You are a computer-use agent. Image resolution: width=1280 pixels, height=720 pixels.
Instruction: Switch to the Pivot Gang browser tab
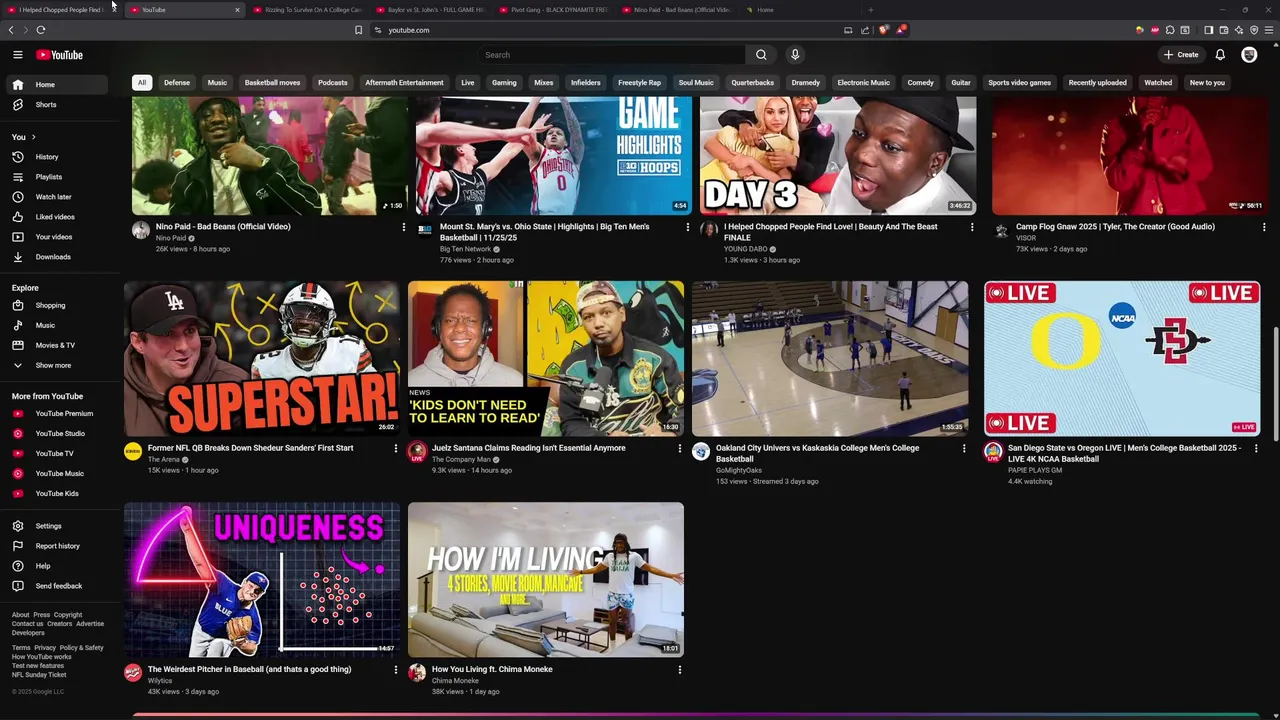tap(553, 10)
